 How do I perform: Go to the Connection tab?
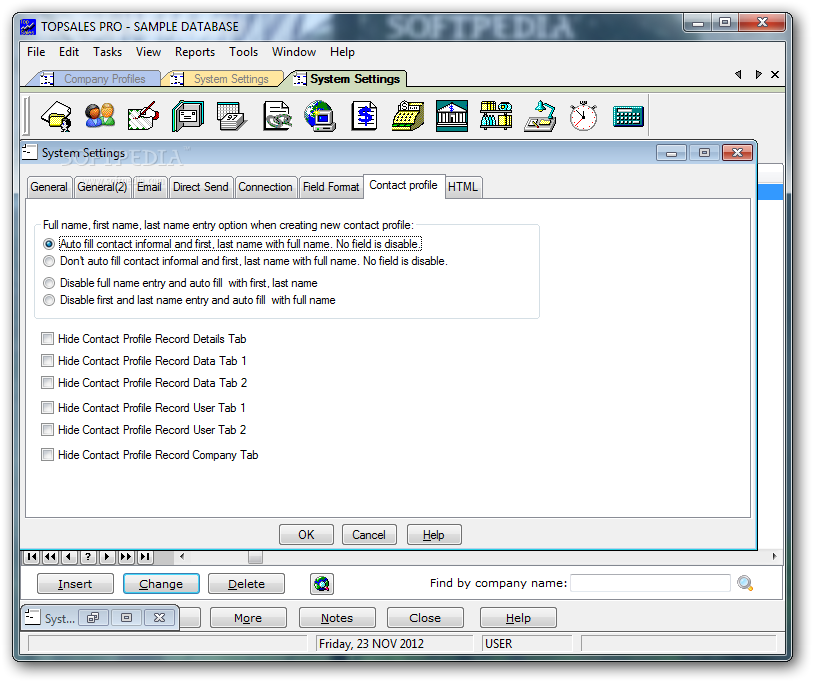(265, 187)
